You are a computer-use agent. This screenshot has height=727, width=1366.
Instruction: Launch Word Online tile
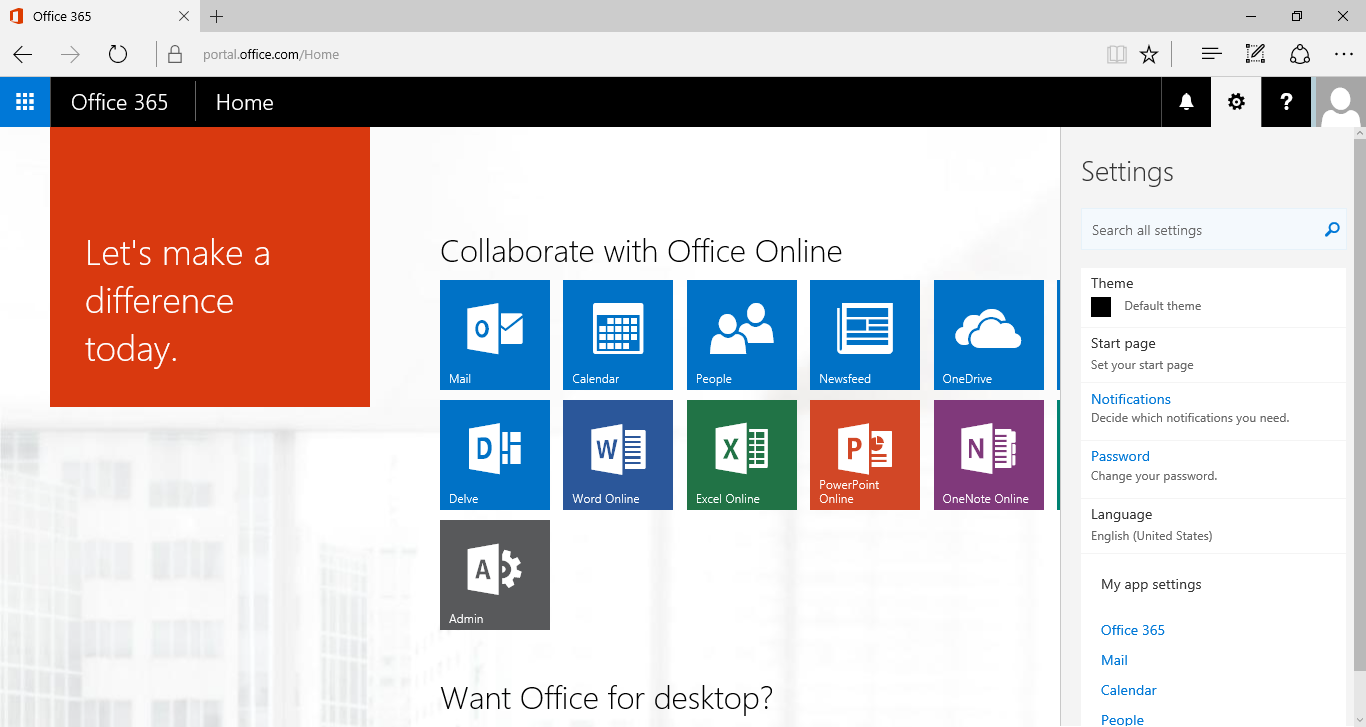tap(618, 455)
